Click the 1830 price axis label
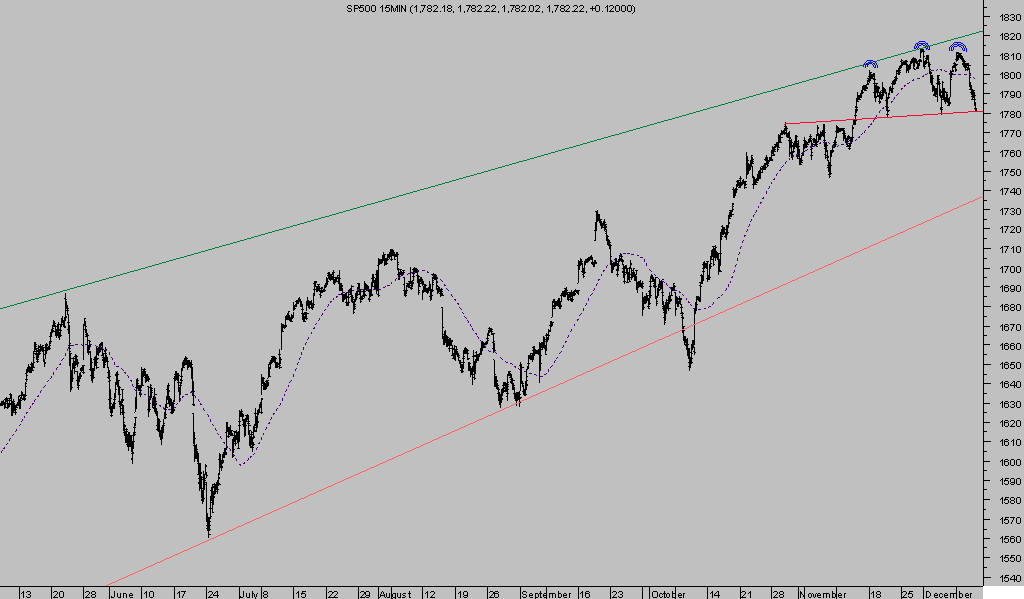The height and width of the screenshot is (599, 1024). 1007,17
